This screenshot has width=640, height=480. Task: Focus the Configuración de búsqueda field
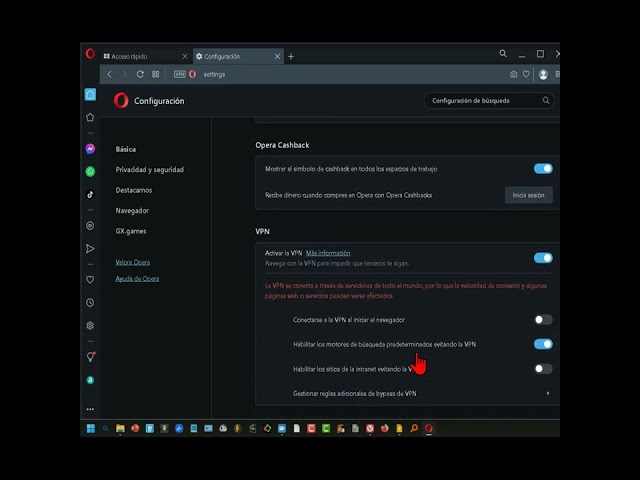point(489,100)
